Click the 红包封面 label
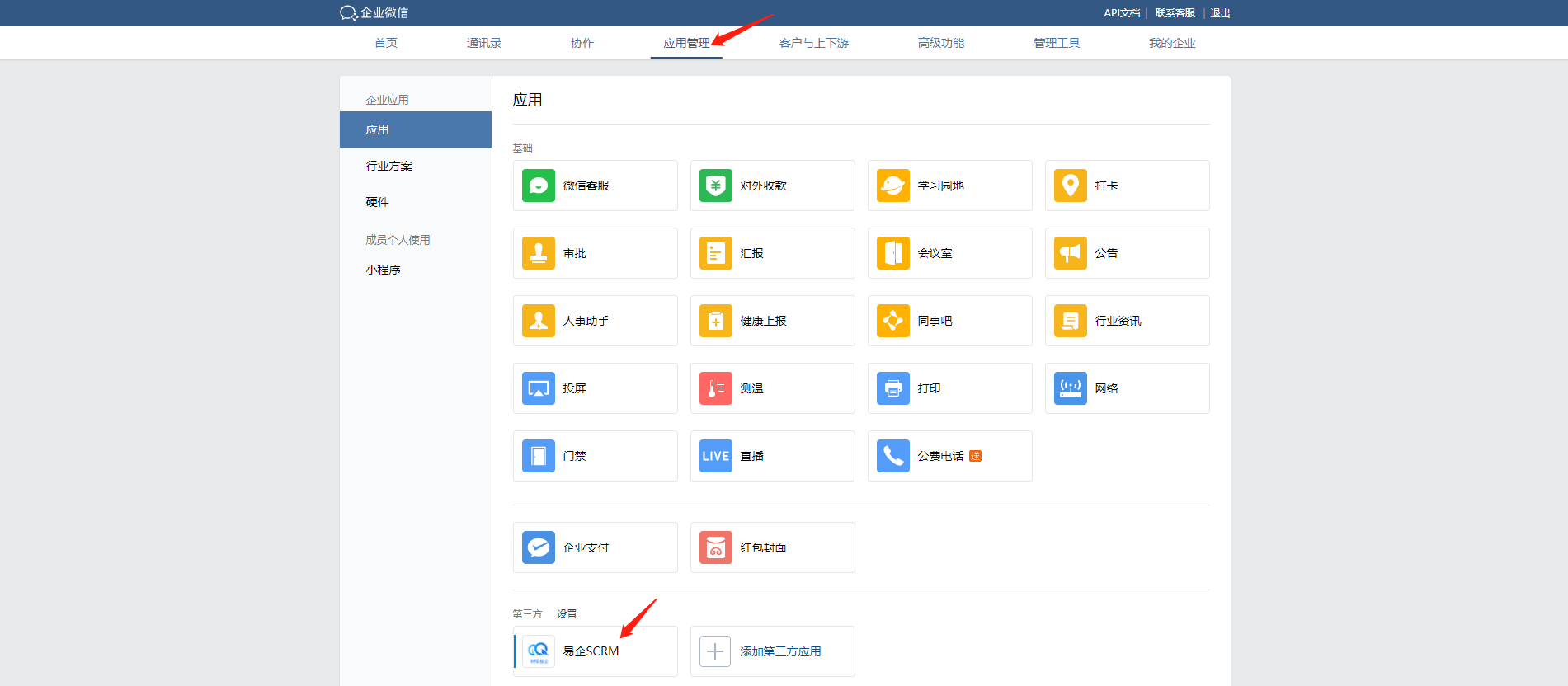1568x686 pixels. pos(763,547)
